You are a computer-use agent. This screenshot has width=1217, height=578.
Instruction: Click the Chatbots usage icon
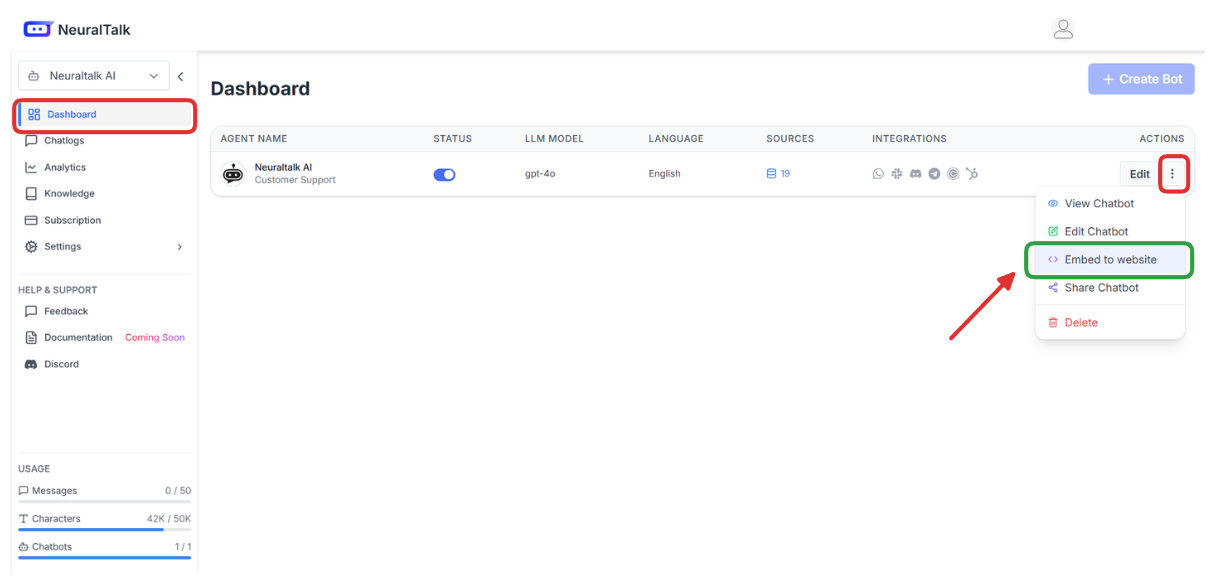[24, 547]
